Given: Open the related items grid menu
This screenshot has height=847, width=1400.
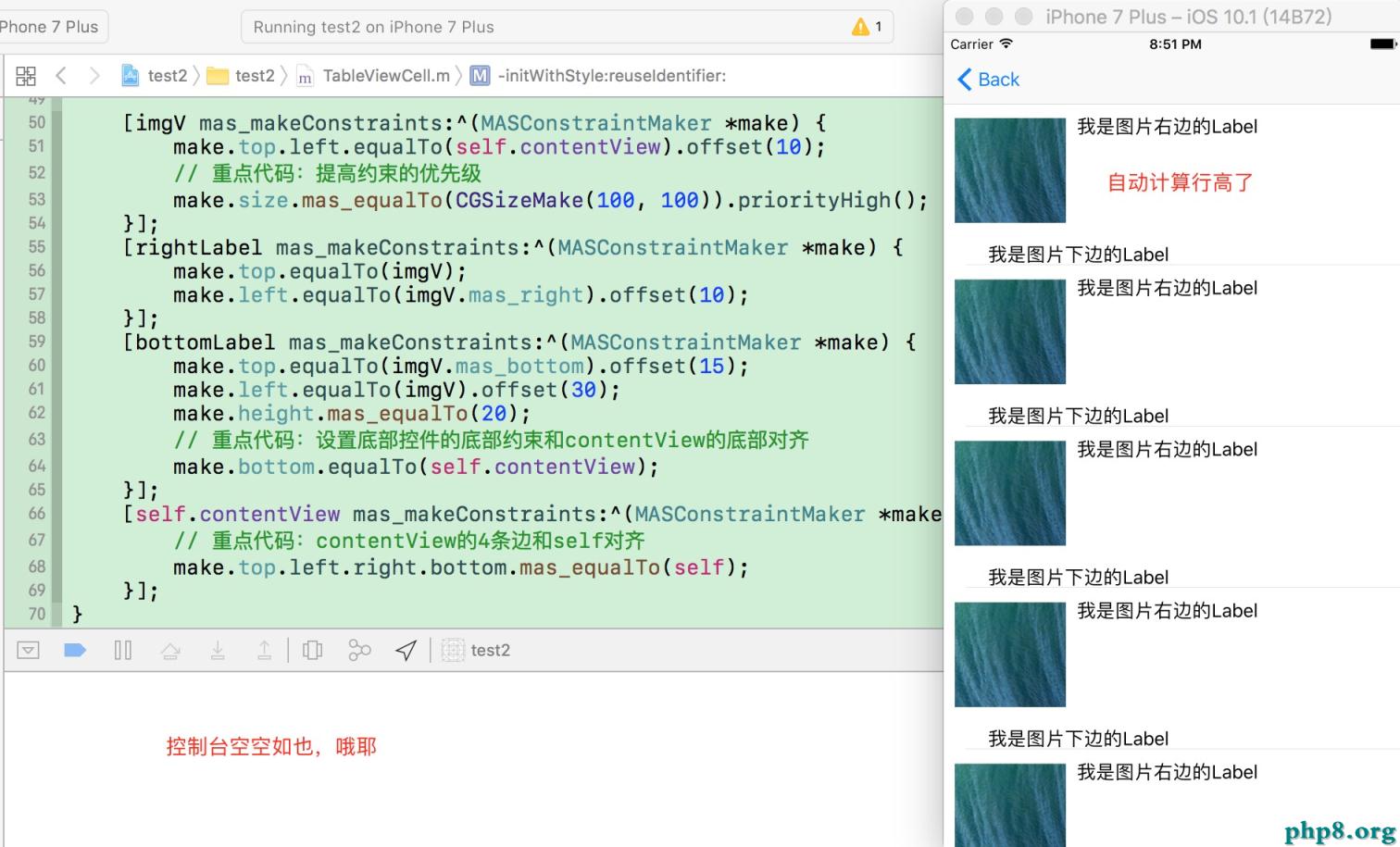Looking at the screenshot, I should tap(26, 76).
